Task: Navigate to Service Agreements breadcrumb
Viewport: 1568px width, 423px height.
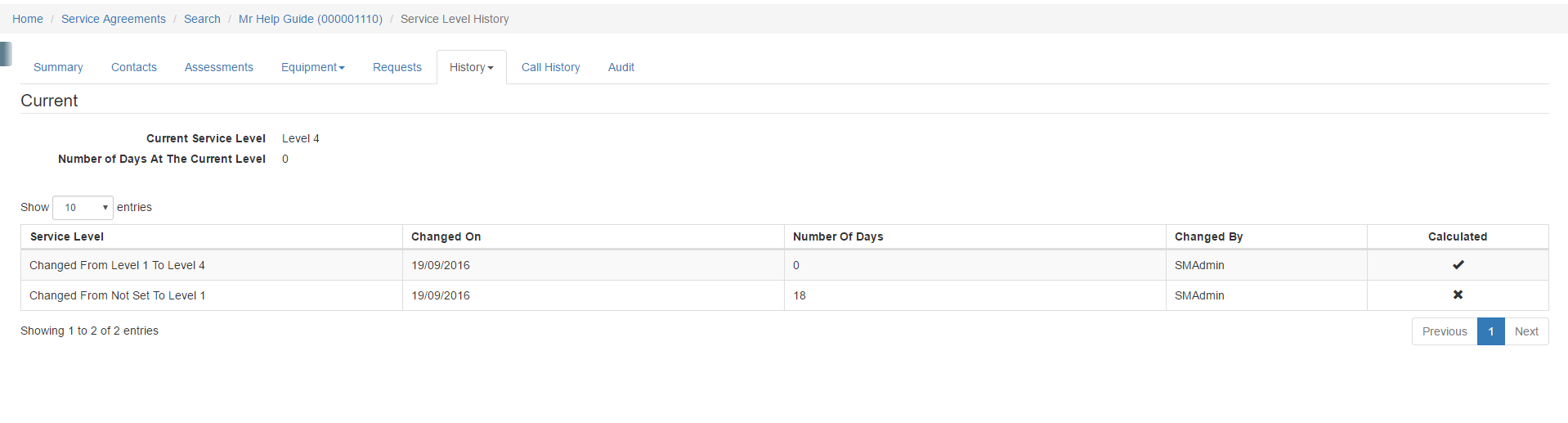Action: click(113, 19)
